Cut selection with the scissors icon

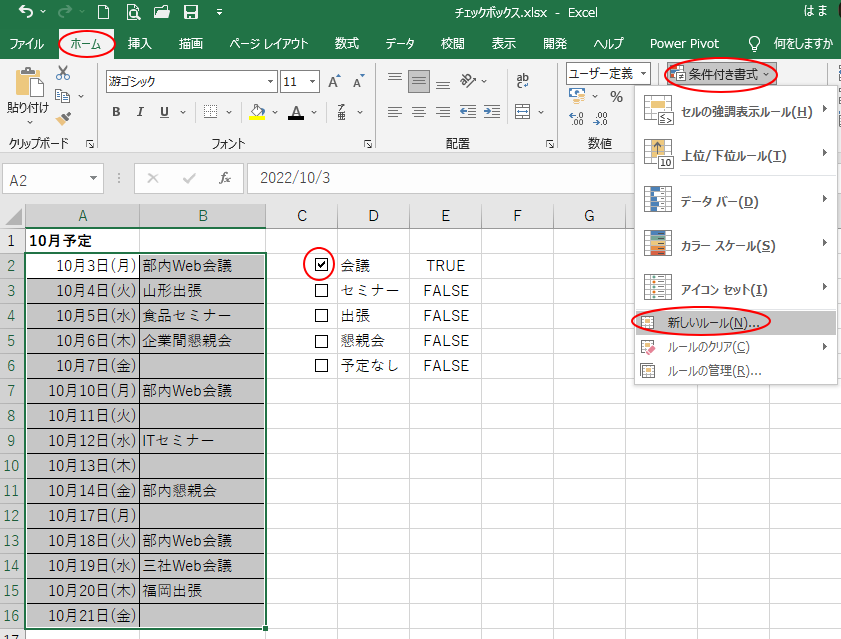(63, 72)
